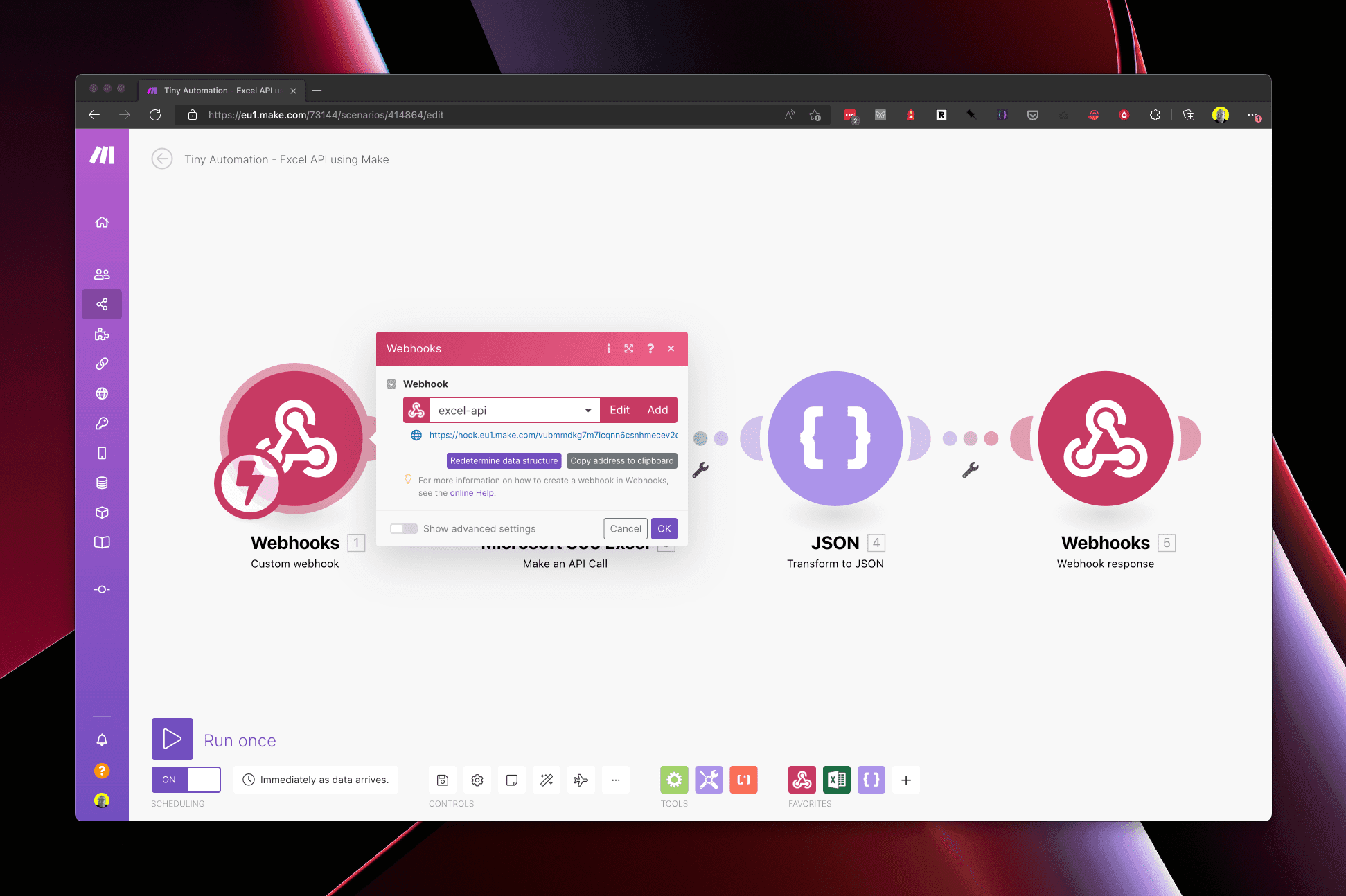Click route wrench before Webhook response
This screenshot has width=1346, height=896.
click(971, 470)
